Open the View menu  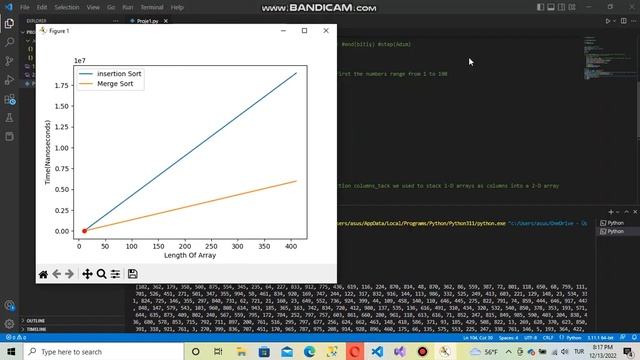[93, 7]
